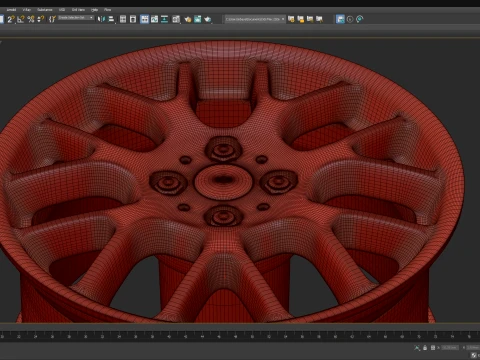Open the Rendered Frame Window

198,19
